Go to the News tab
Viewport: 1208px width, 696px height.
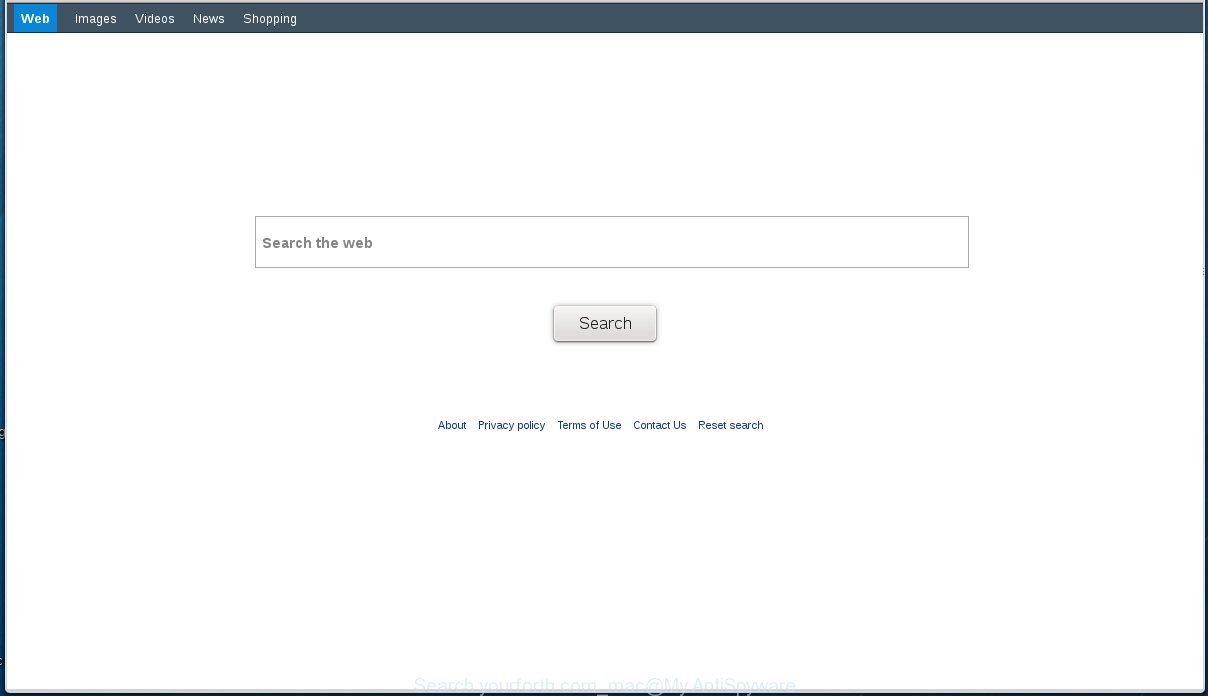209,19
